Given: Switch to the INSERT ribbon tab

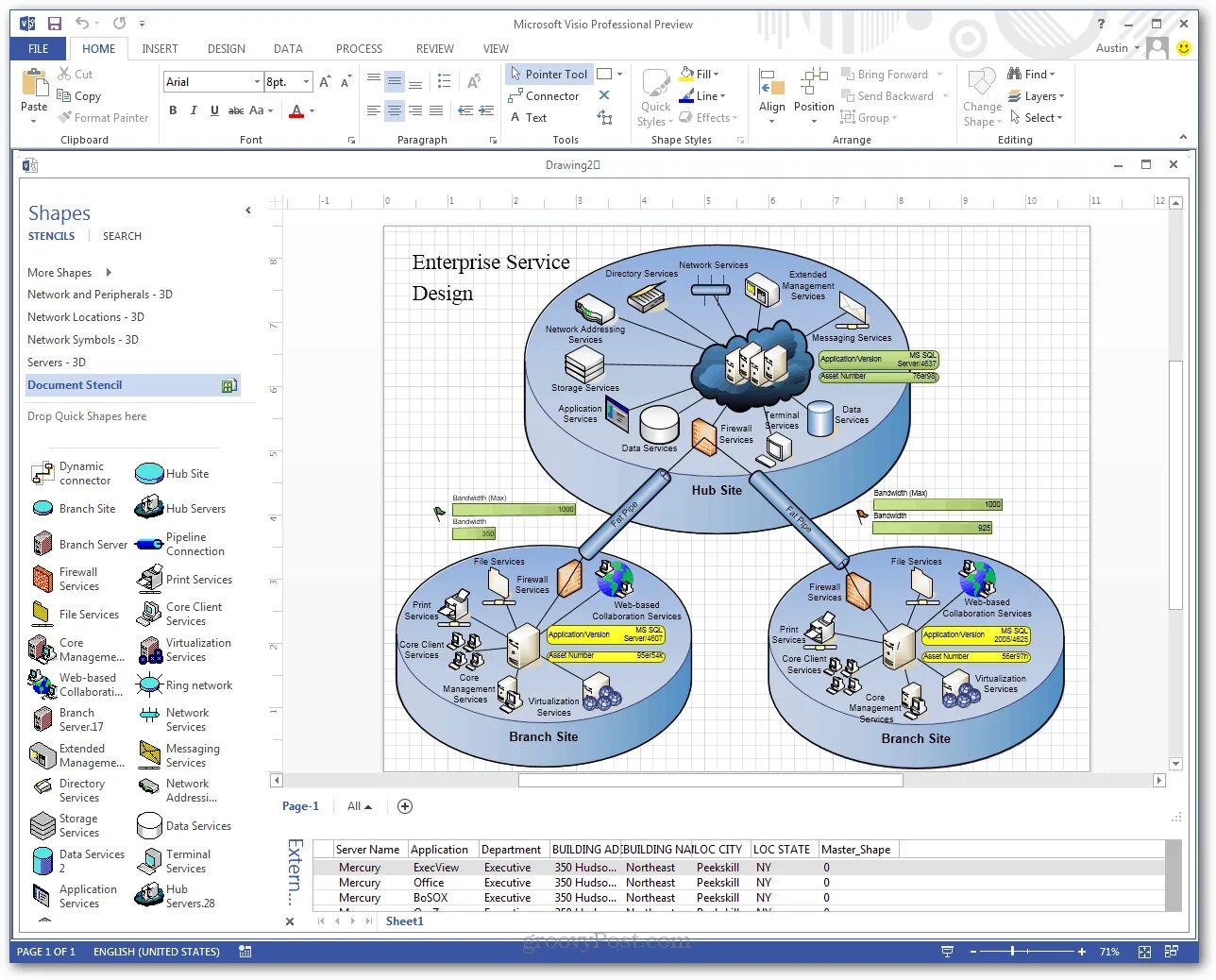Looking at the screenshot, I should click(160, 48).
